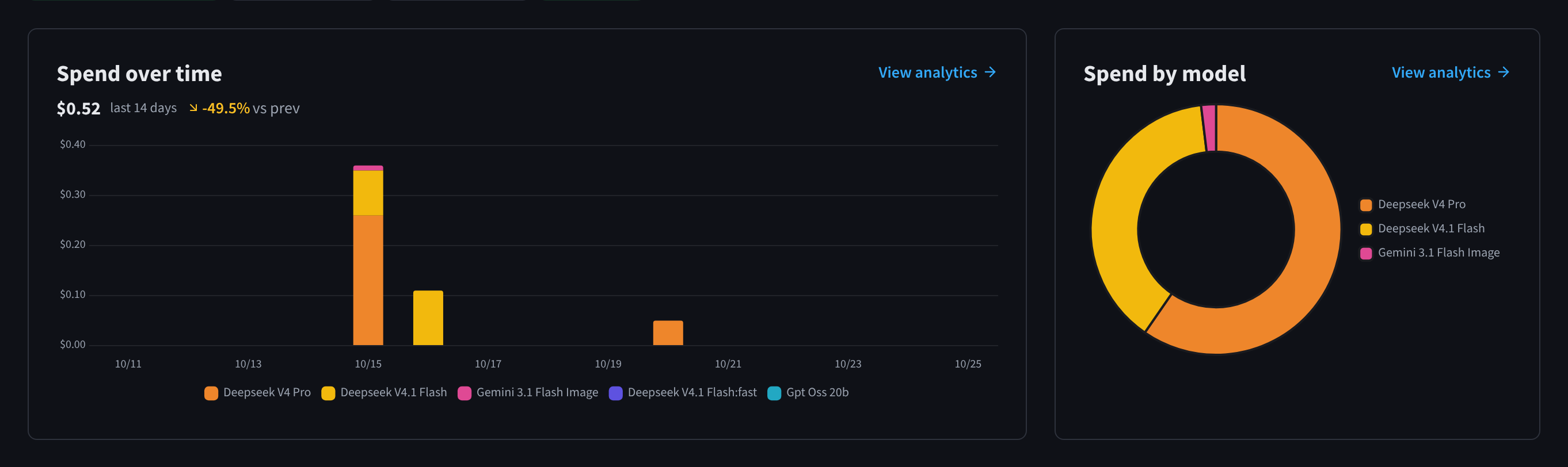
Task: Click the 'last 14 days' label
Action: pyautogui.click(x=143, y=108)
